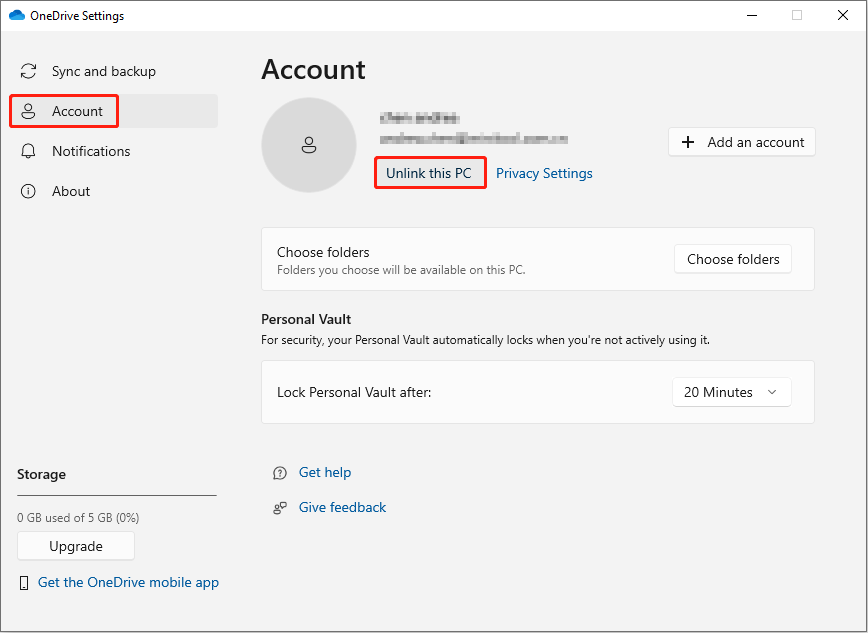Image resolution: width=868 pixels, height=633 pixels.
Task: Click the blurred account profile picture
Action: 308,145
